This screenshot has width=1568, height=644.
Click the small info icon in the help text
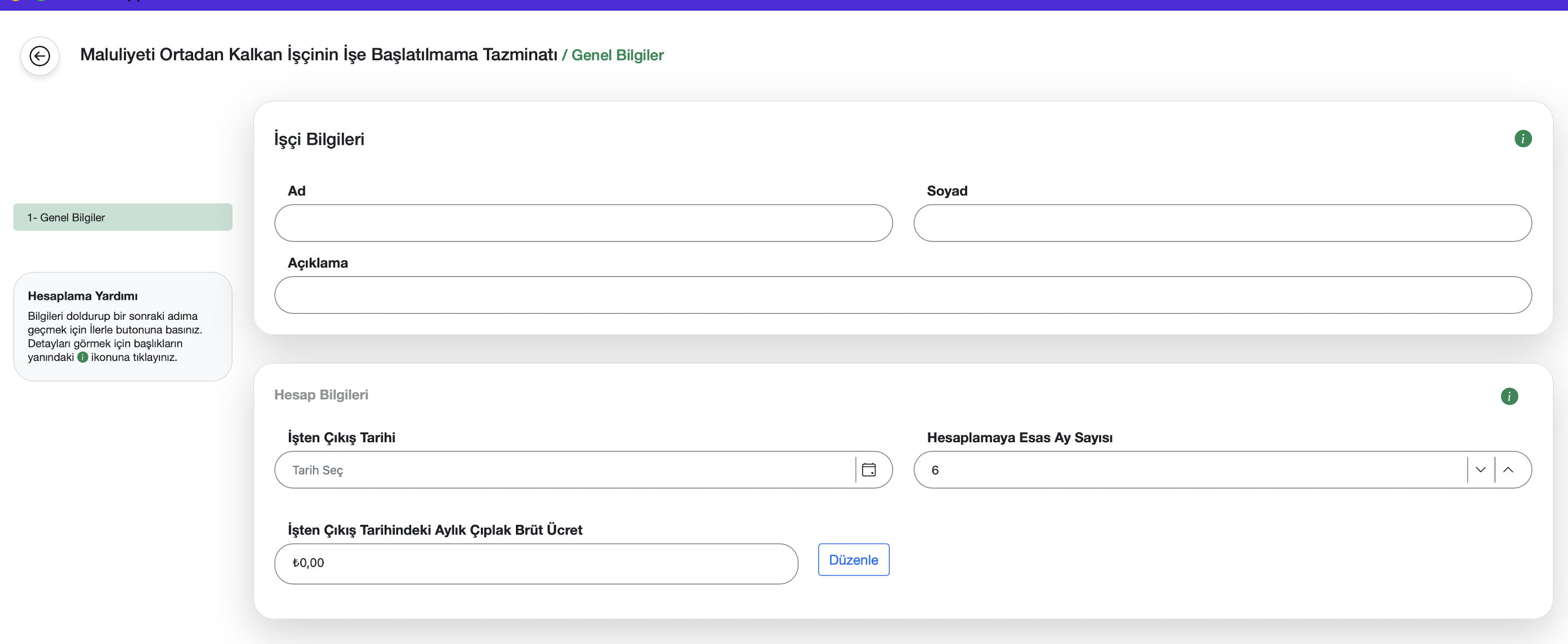pyautogui.click(x=83, y=357)
